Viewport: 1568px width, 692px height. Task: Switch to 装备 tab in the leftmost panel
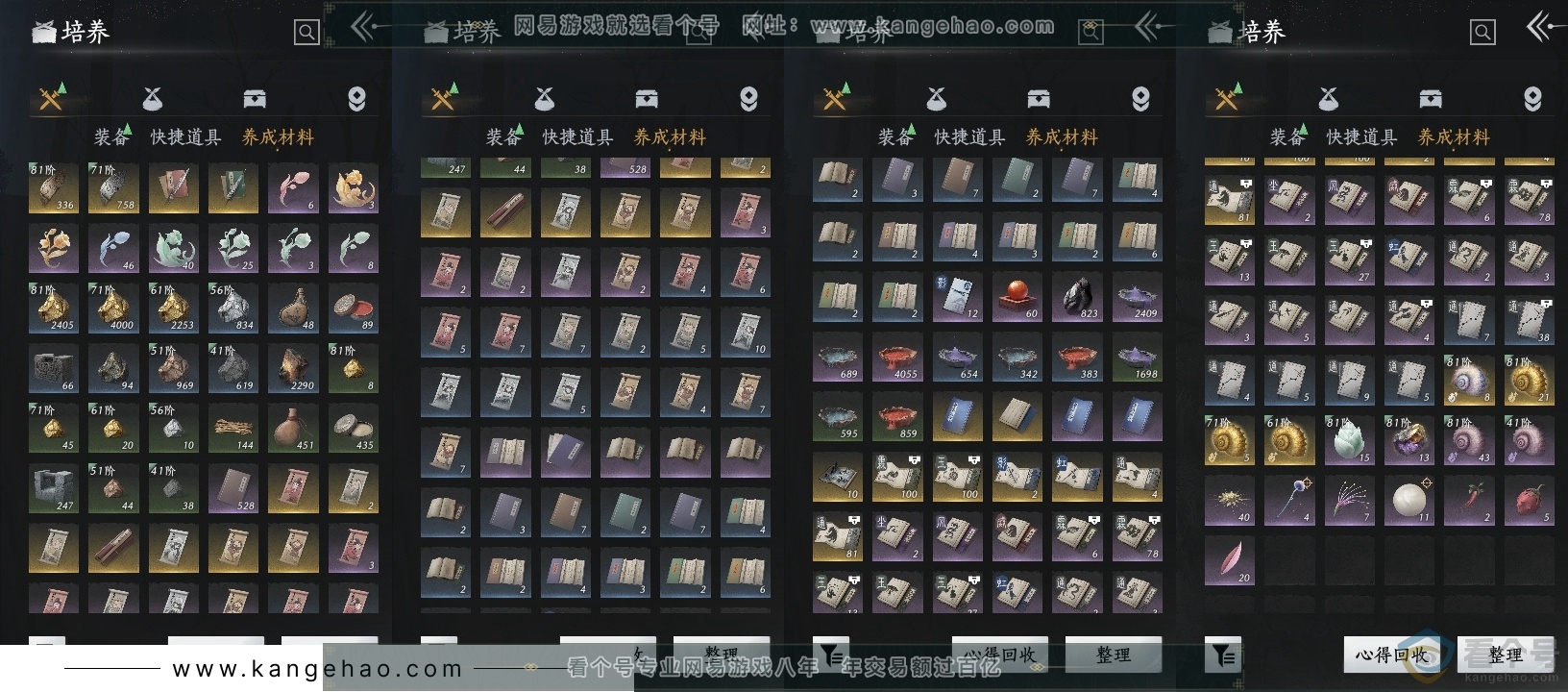point(111,137)
